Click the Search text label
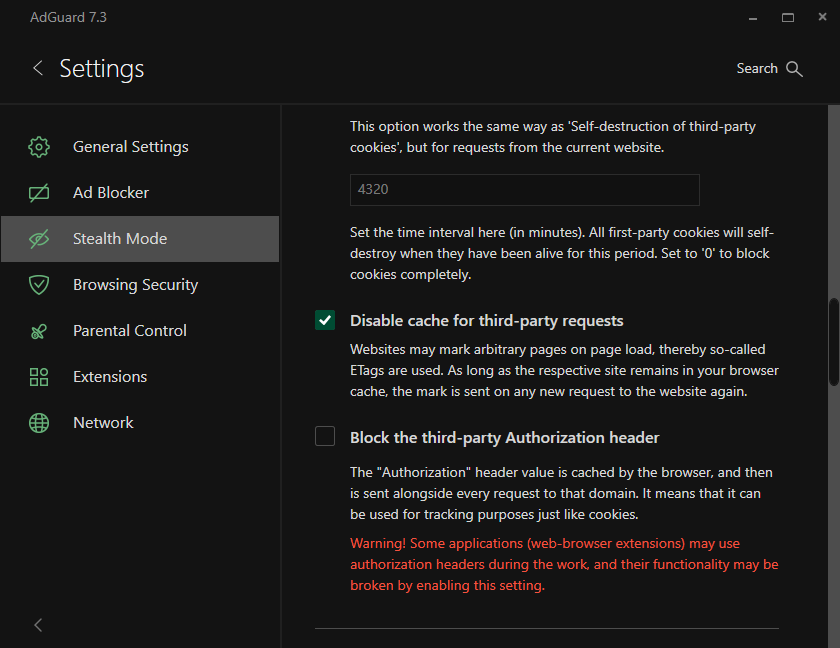Viewport: 840px width, 648px height. click(x=757, y=69)
